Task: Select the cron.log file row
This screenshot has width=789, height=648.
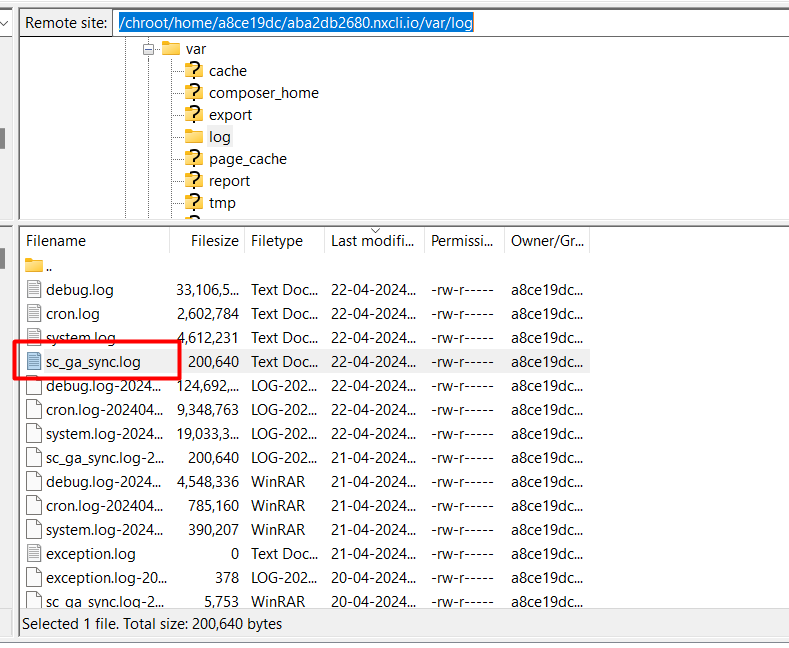Action: [x=72, y=314]
